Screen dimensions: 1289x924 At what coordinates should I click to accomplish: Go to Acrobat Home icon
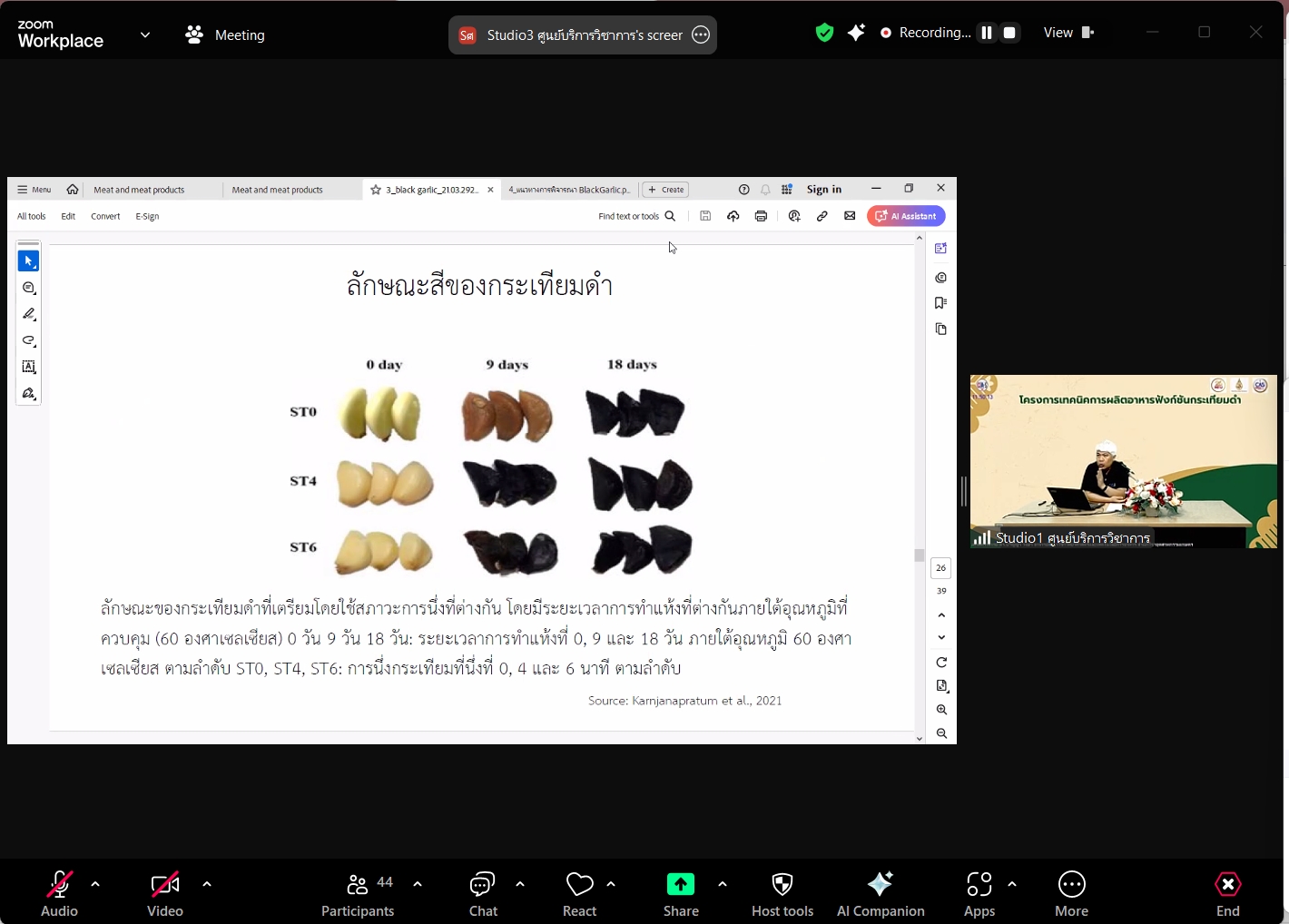73,190
